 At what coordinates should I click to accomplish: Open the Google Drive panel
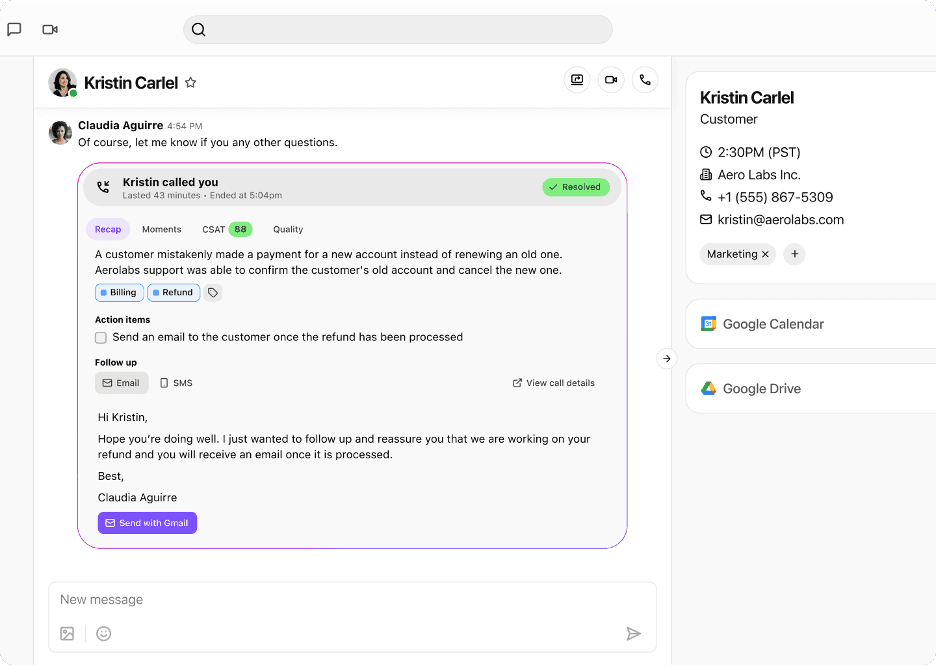click(x=761, y=389)
